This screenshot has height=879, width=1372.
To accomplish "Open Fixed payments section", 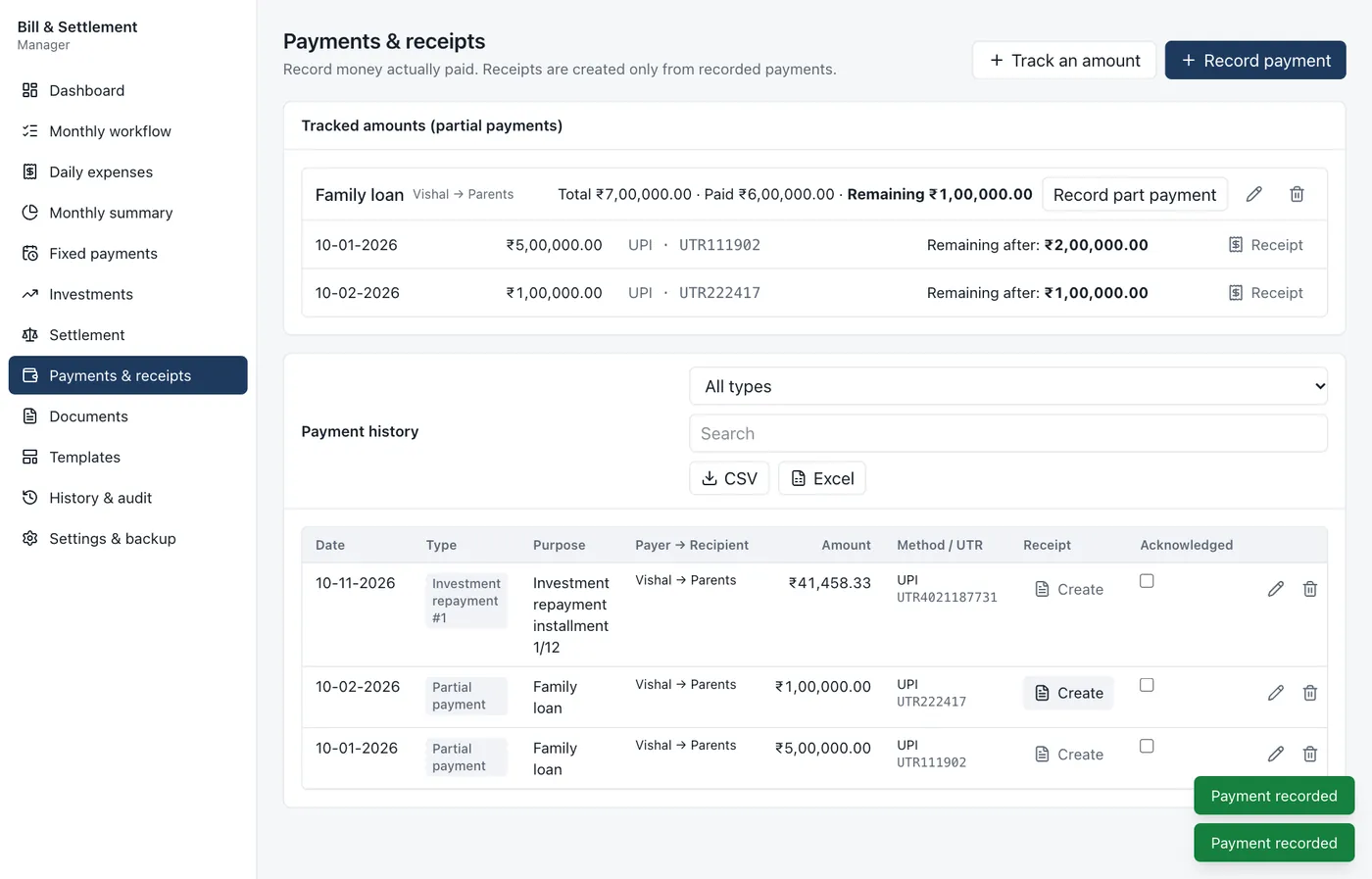I will [127, 253].
